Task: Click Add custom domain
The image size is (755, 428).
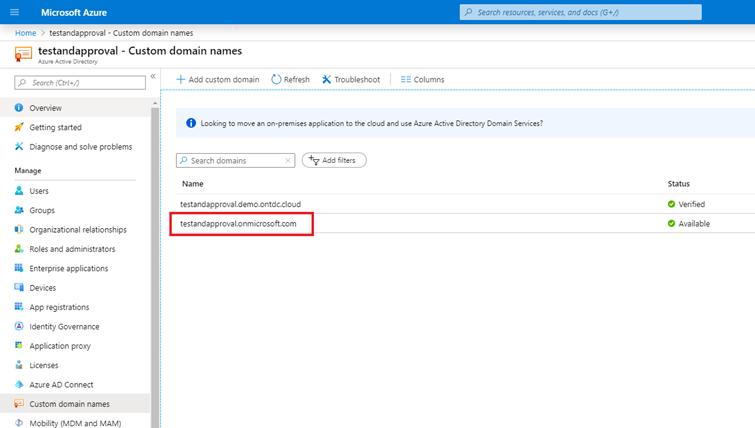Action: tap(218, 79)
